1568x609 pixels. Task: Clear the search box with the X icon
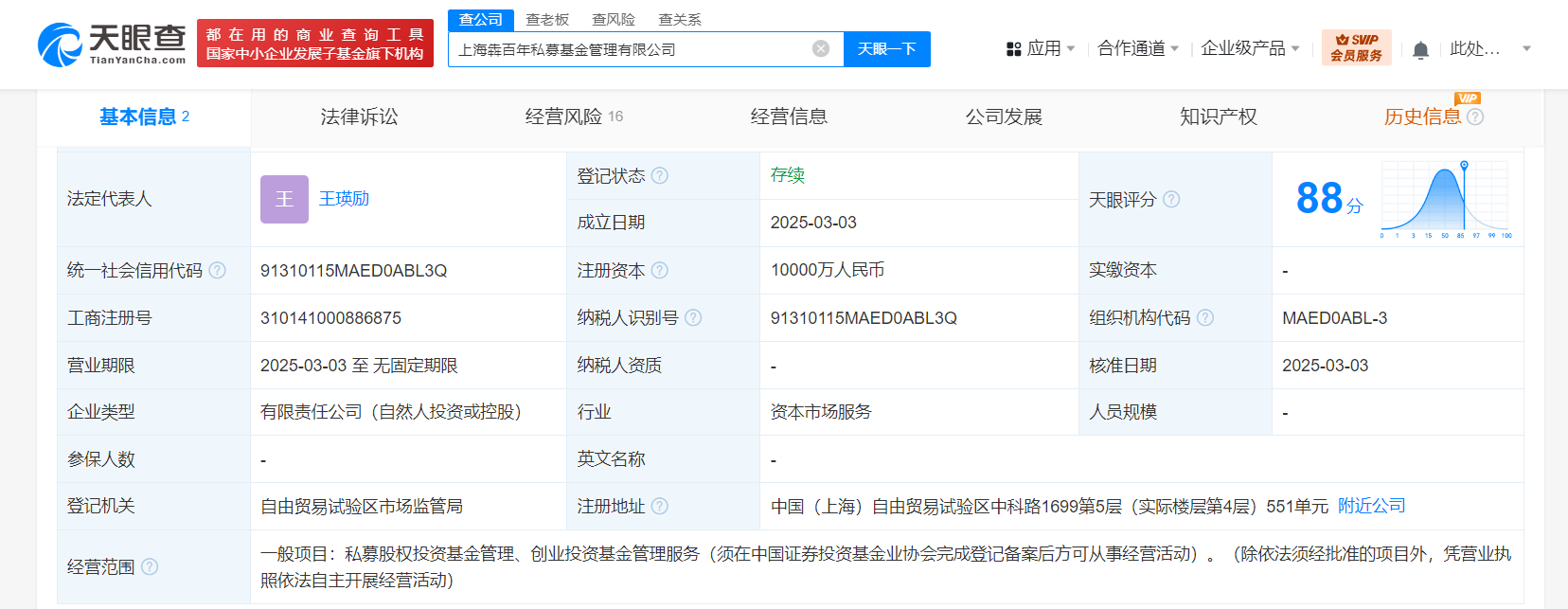tap(821, 49)
